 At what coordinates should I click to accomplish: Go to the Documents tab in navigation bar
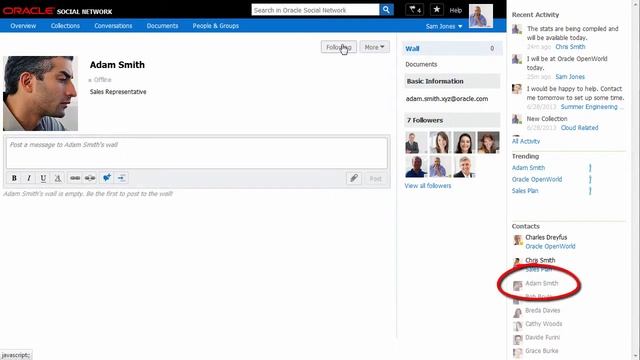coord(162,26)
